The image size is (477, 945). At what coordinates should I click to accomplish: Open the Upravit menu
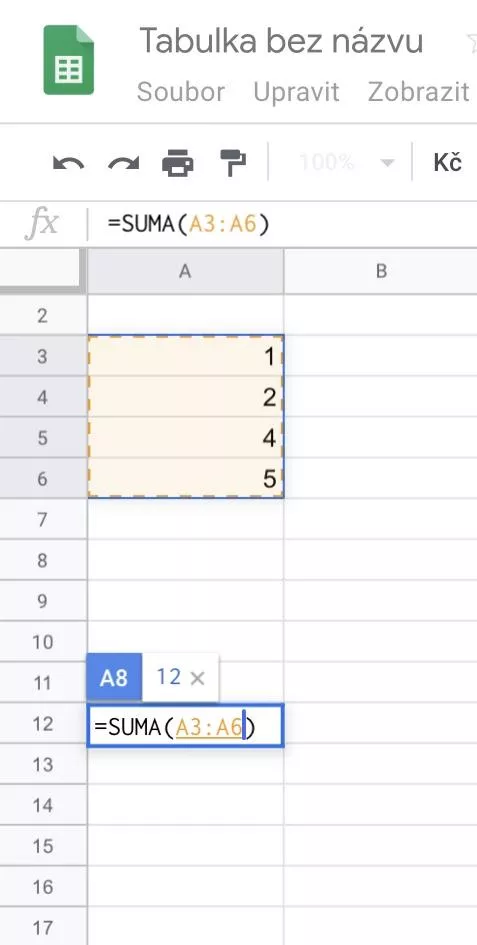[x=296, y=92]
